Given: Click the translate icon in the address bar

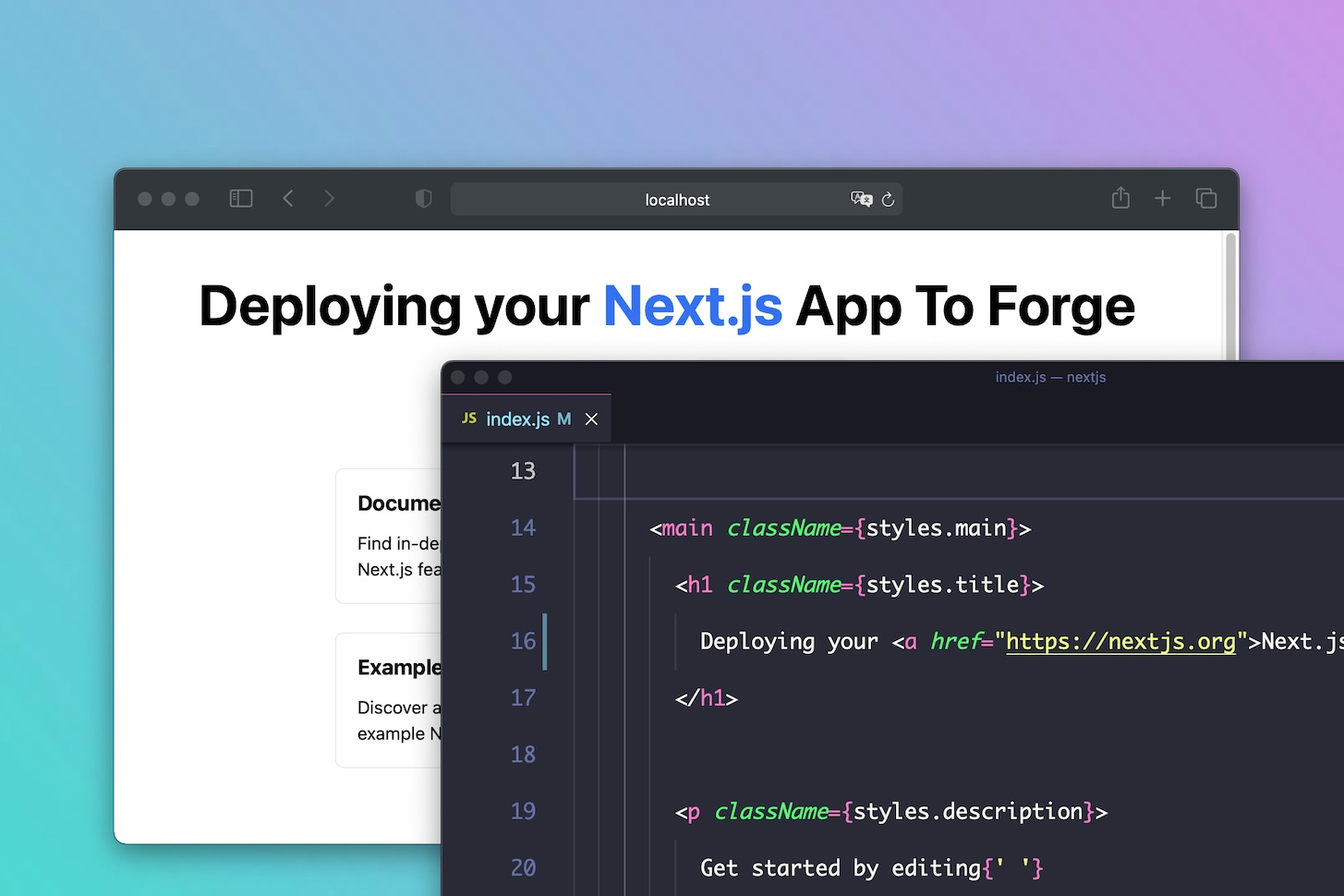Looking at the screenshot, I should coord(861,199).
